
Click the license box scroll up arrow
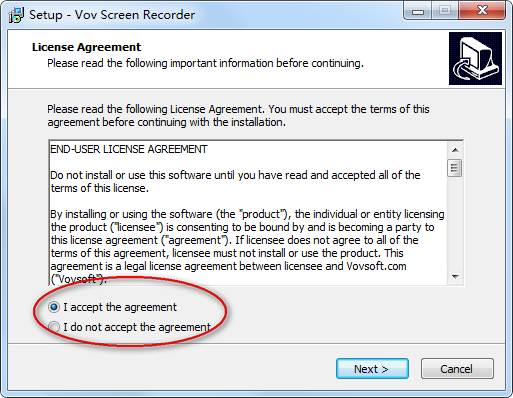(455, 150)
